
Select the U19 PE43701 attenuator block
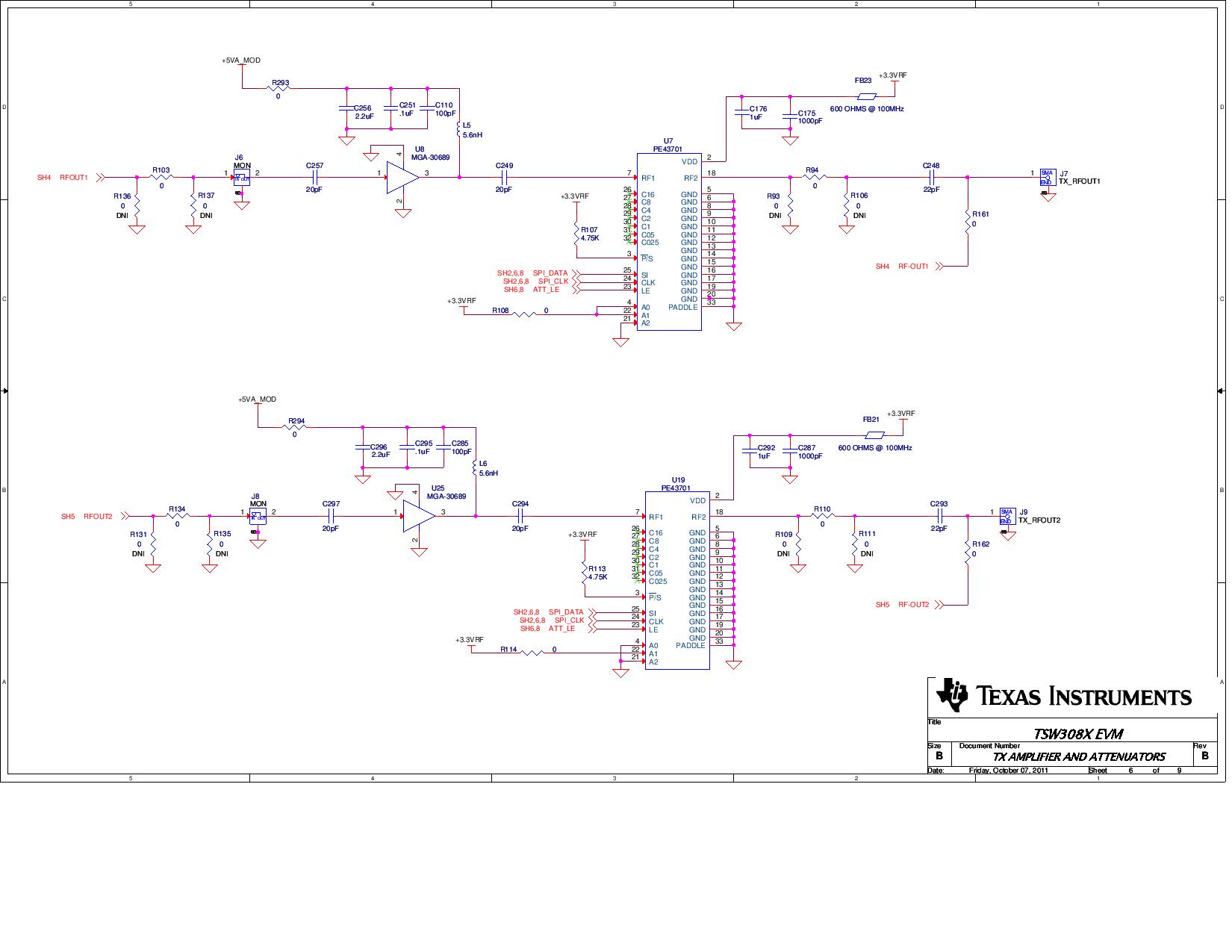point(676,581)
